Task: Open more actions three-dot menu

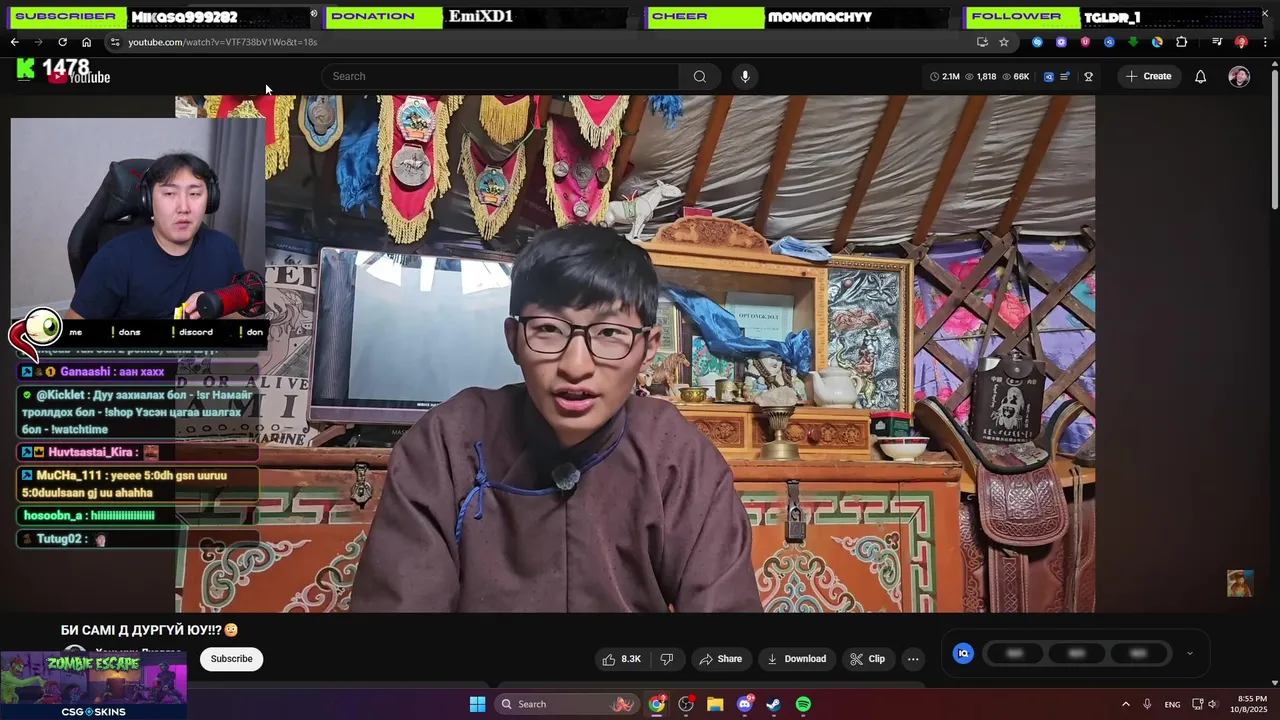Action: click(x=913, y=659)
